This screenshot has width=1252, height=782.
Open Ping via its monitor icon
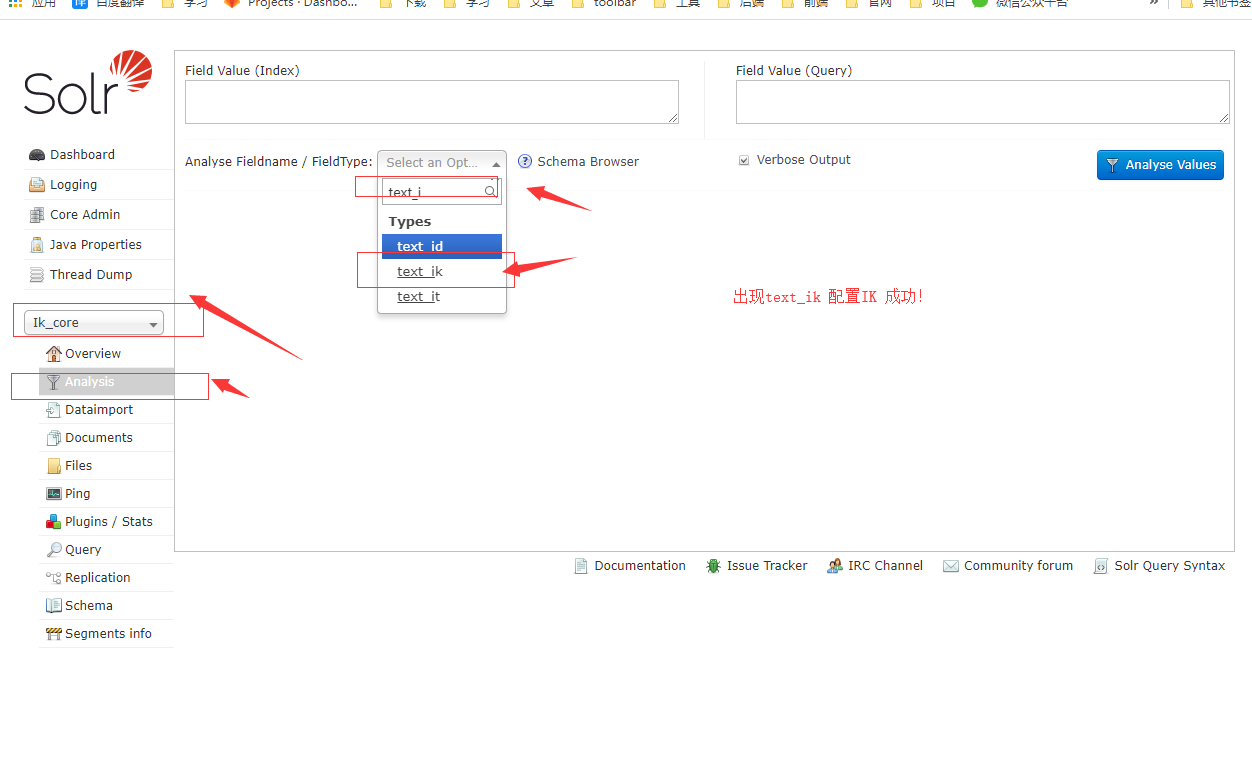[x=54, y=494]
